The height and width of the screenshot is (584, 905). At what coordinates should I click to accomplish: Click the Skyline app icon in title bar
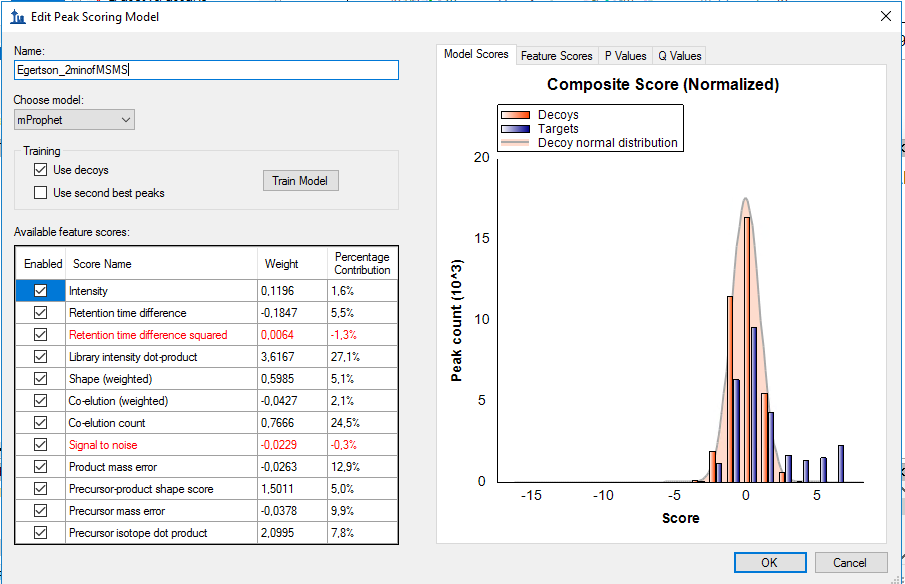point(16,16)
